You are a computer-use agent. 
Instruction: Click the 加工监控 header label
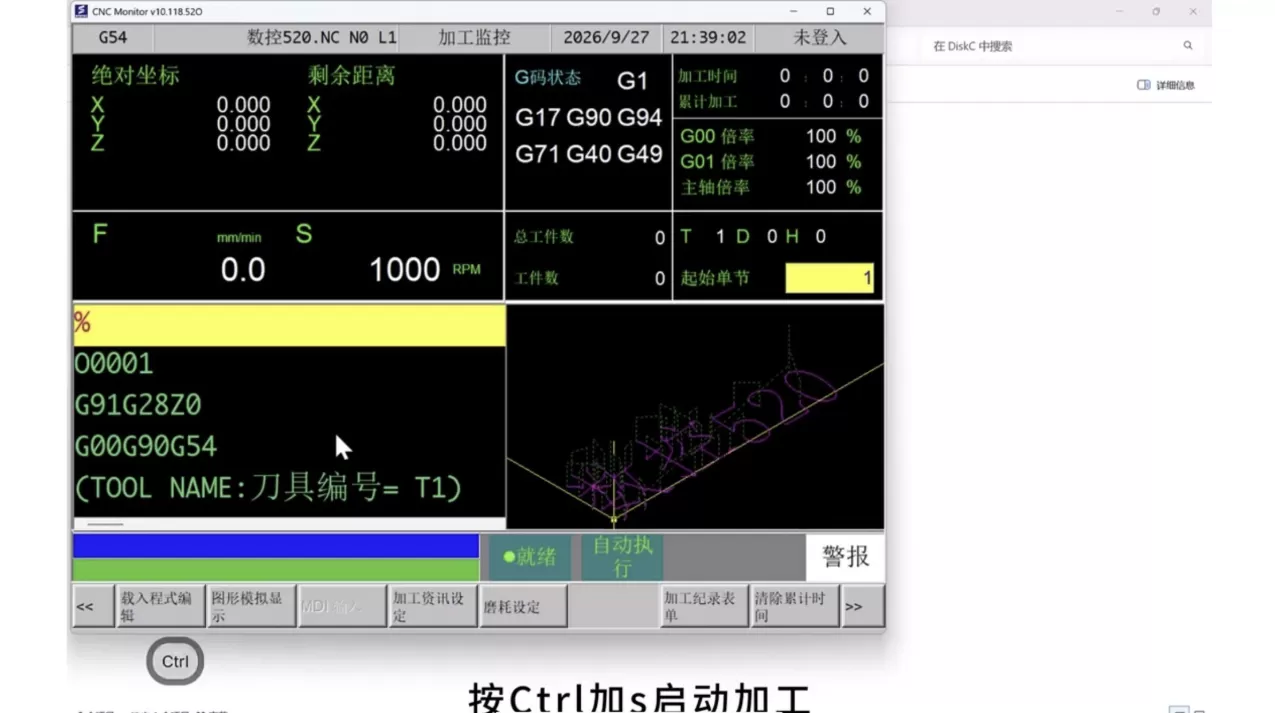coord(475,37)
